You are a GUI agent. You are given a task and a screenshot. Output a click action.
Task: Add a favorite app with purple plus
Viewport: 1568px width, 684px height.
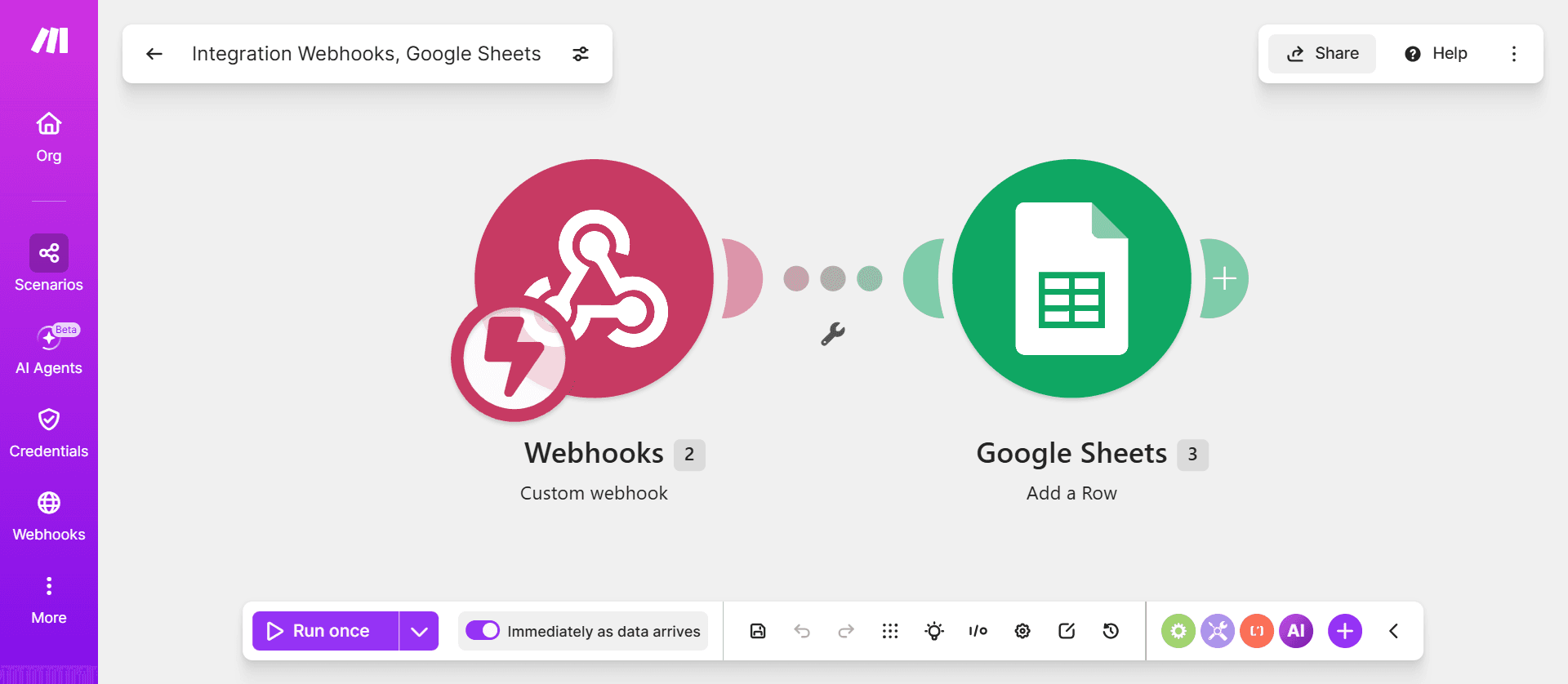(1345, 631)
